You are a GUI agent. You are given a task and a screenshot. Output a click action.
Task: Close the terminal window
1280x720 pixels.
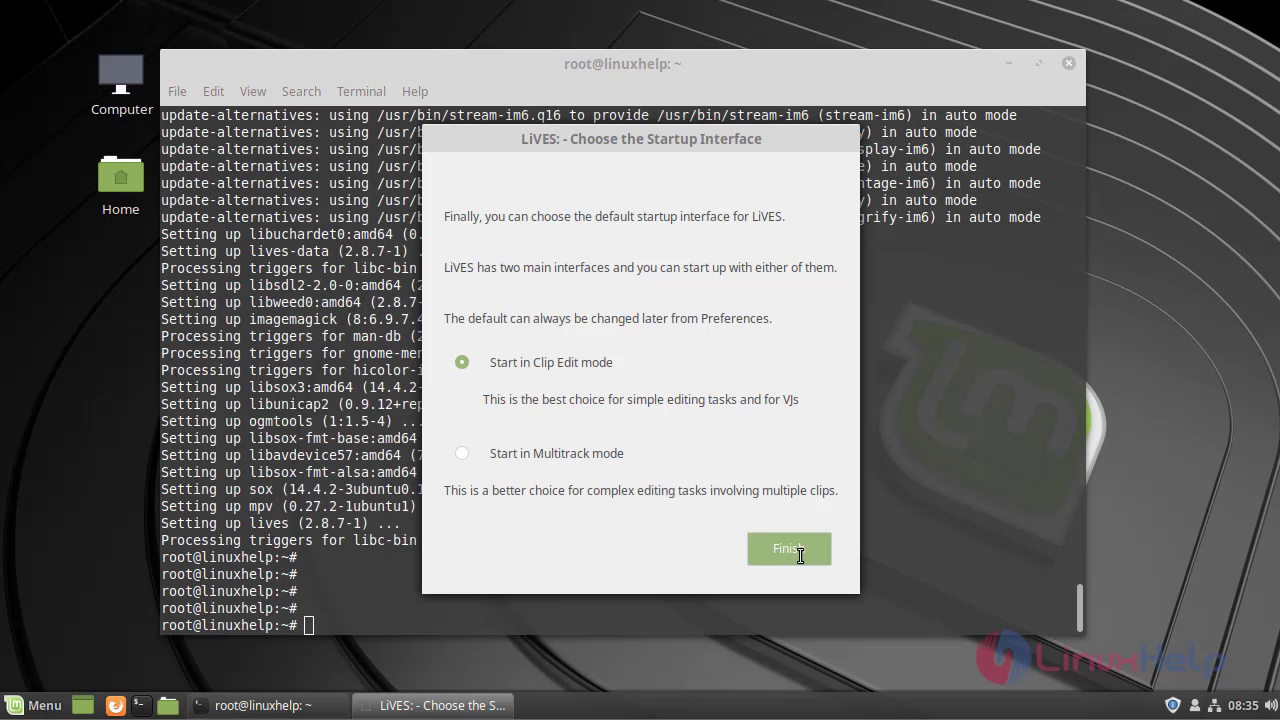1068,63
